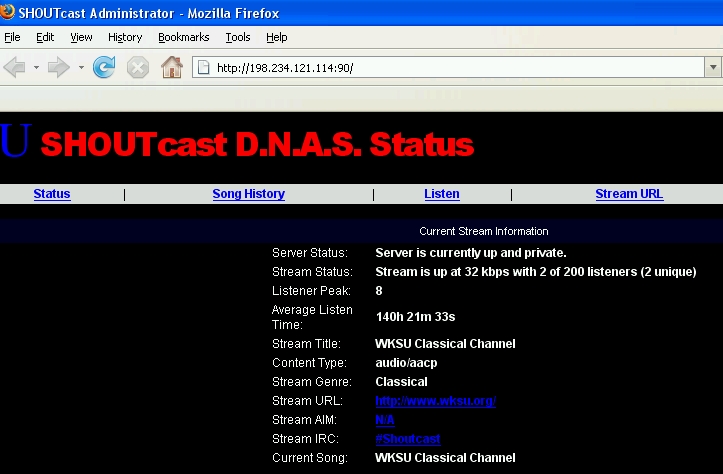Click the 'Listener Peak:' label

pyautogui.click(x=311, y=291)
